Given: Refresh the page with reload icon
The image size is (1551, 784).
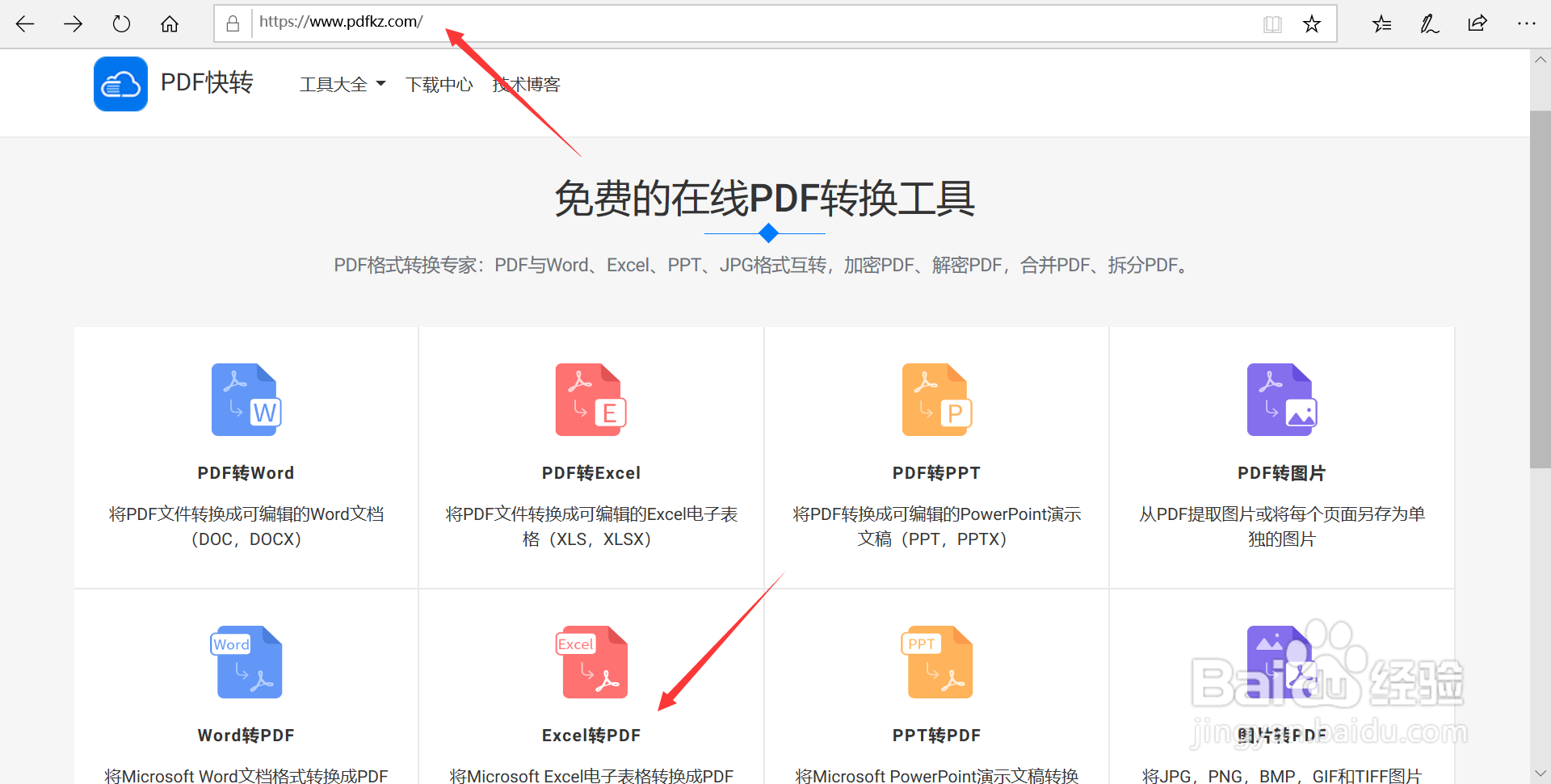Looking at the screenshot, I should tap(121, 23).
